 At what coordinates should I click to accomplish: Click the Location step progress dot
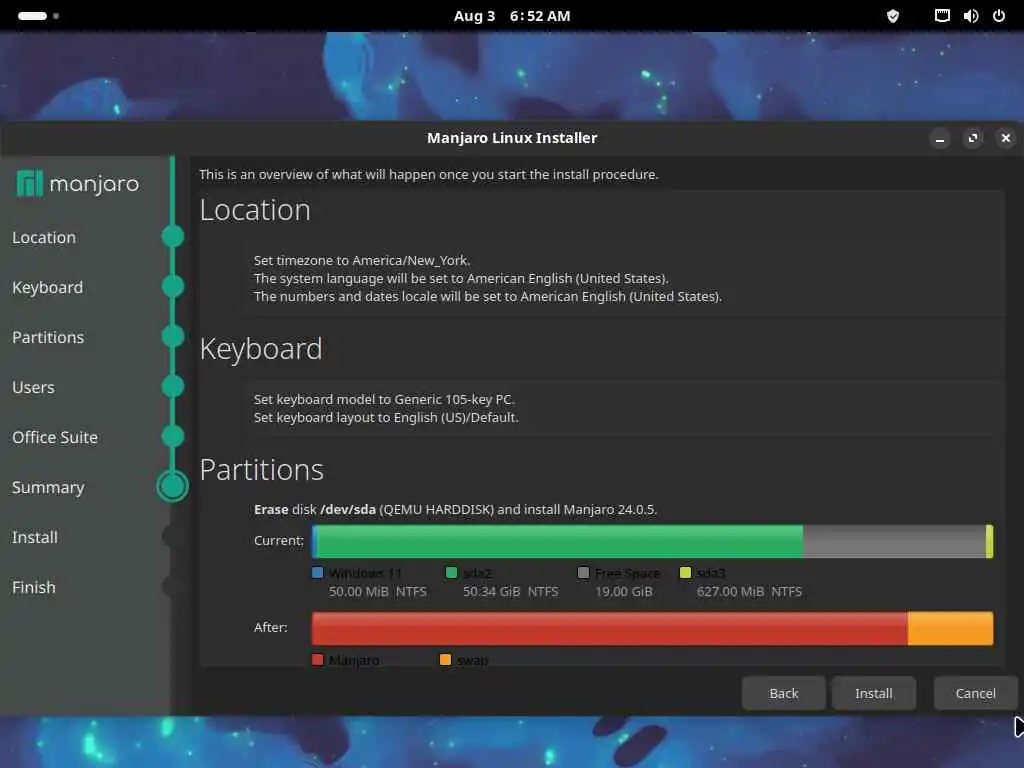pyautogui.click(x=173, y=236)
